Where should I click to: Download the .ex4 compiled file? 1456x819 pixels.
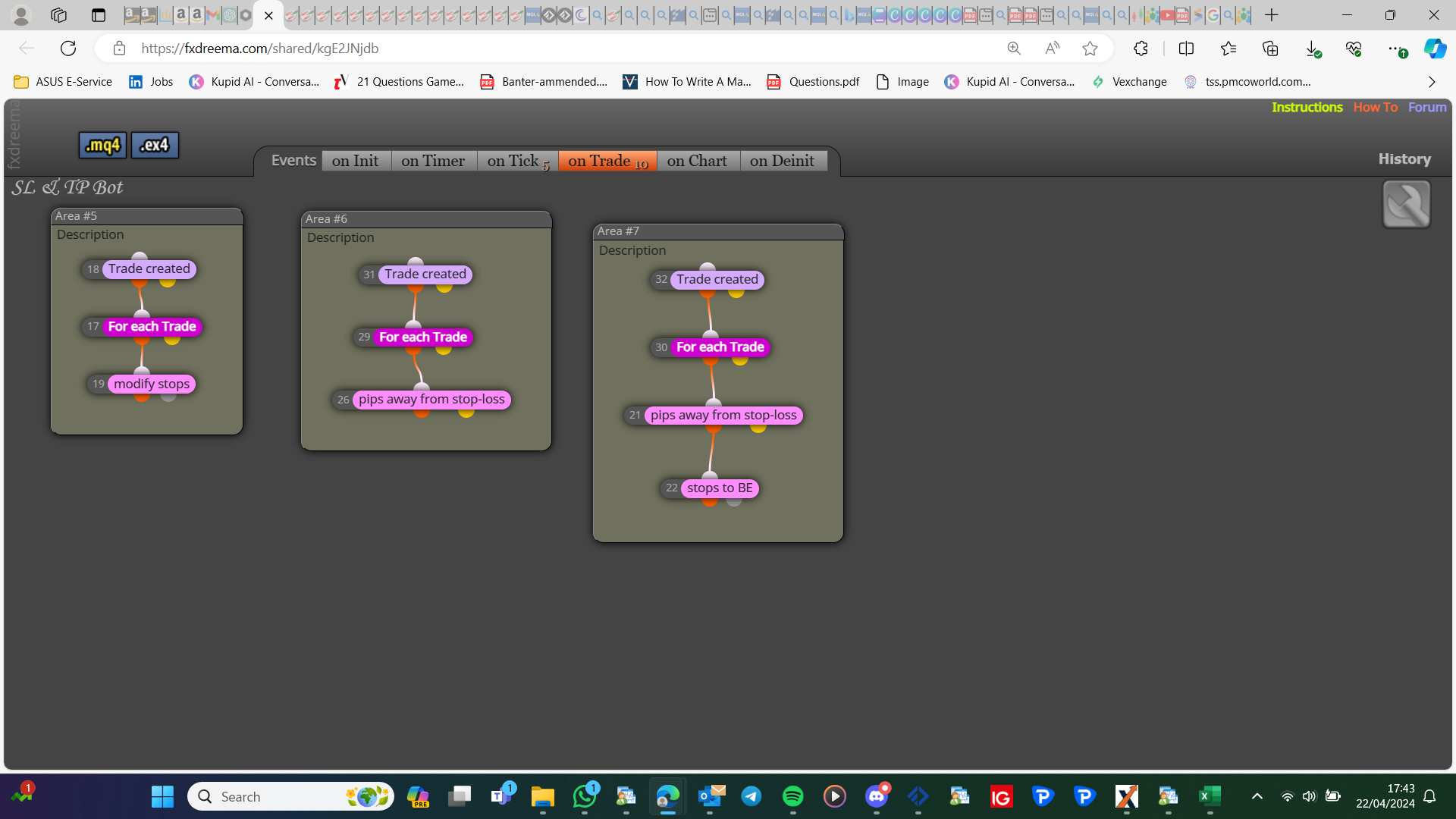click(155, 145)
